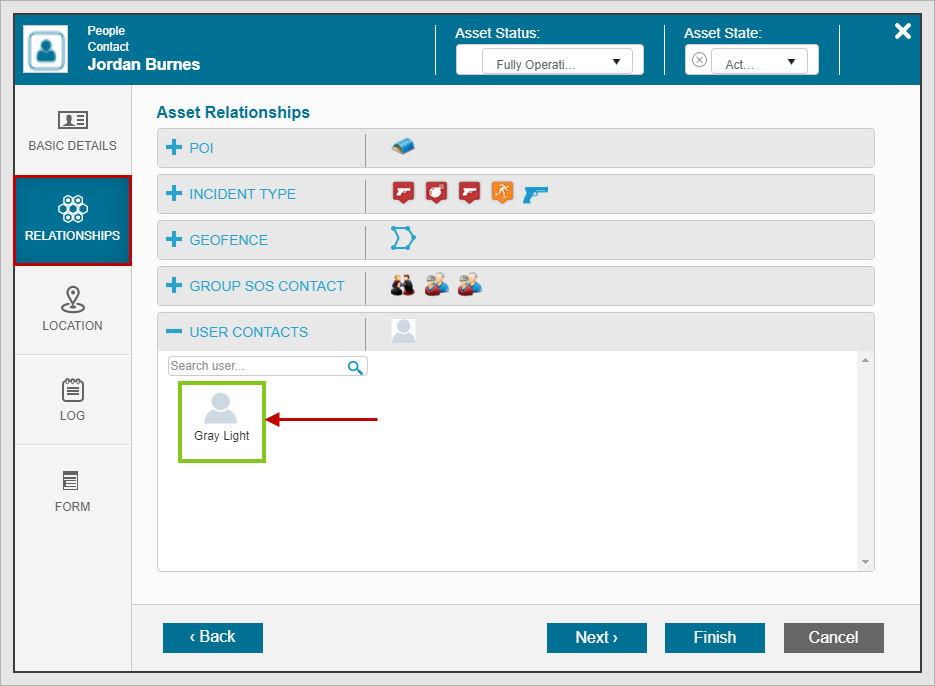Screen dimensions: 935x686
Task: Click the geofence polygon shape icon
Action: [403, 239]
